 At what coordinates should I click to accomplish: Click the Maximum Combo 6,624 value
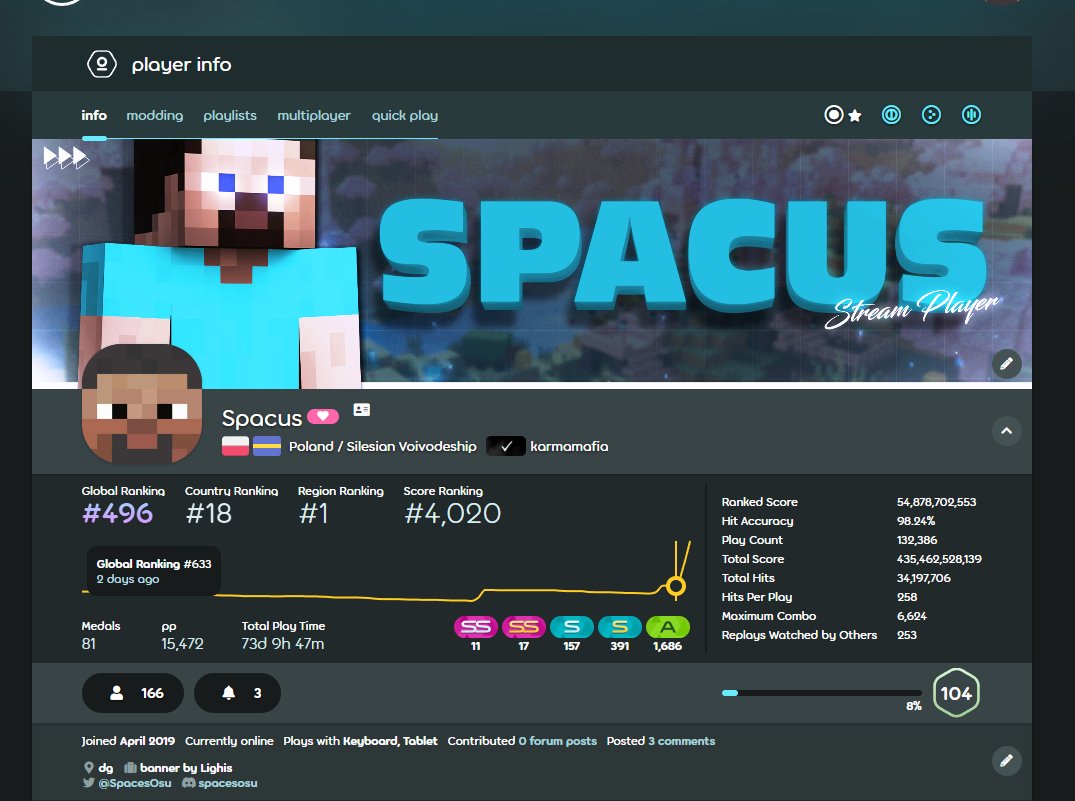911,616
